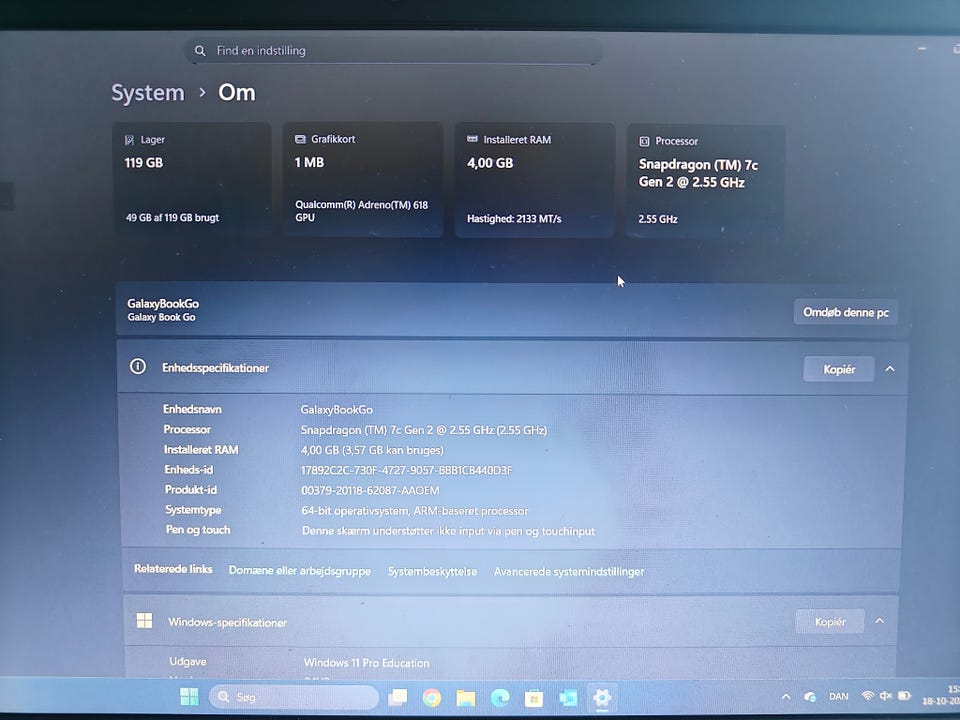Screen dimensions: 960x720
Task: Open Systembeskyttelse link
Action: point(432,571)
